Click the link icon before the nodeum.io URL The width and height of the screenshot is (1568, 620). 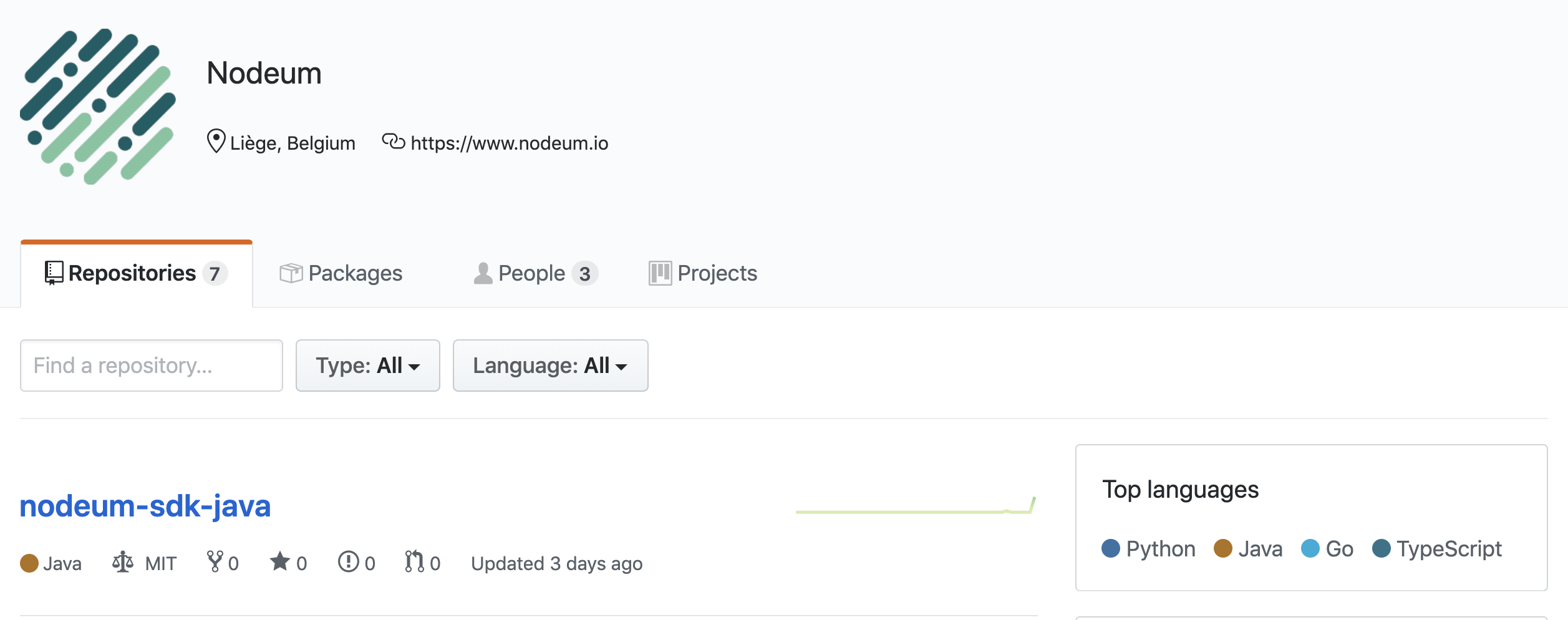coord(393,142)
